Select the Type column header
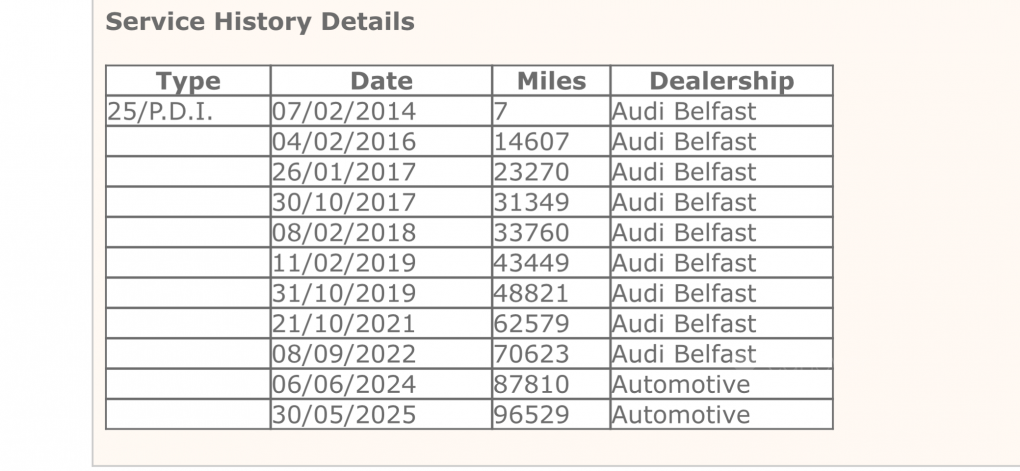 coord(188,81)
